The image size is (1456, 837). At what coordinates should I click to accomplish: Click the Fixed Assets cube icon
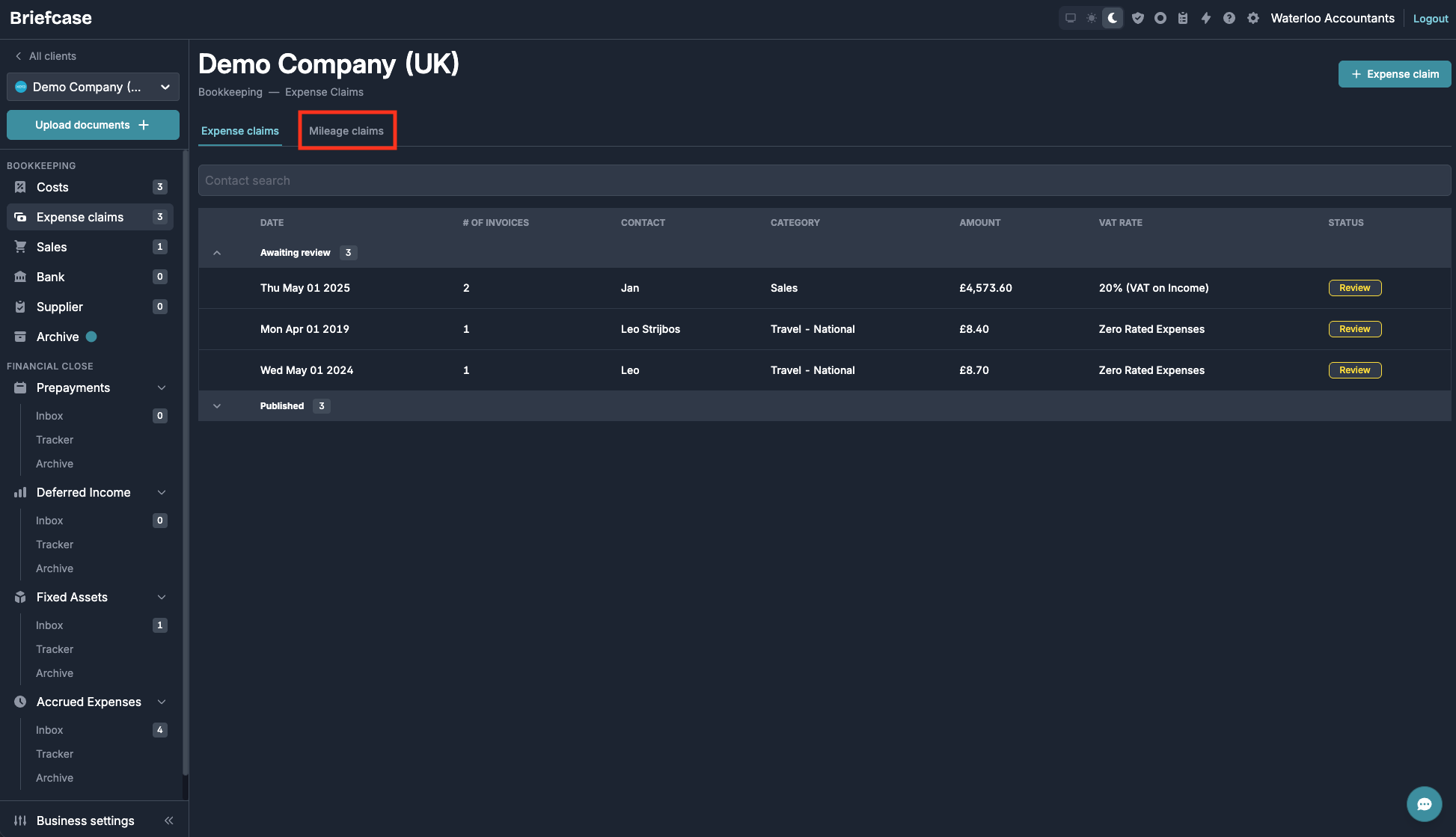pyautogui.click(x=20, y=597)
